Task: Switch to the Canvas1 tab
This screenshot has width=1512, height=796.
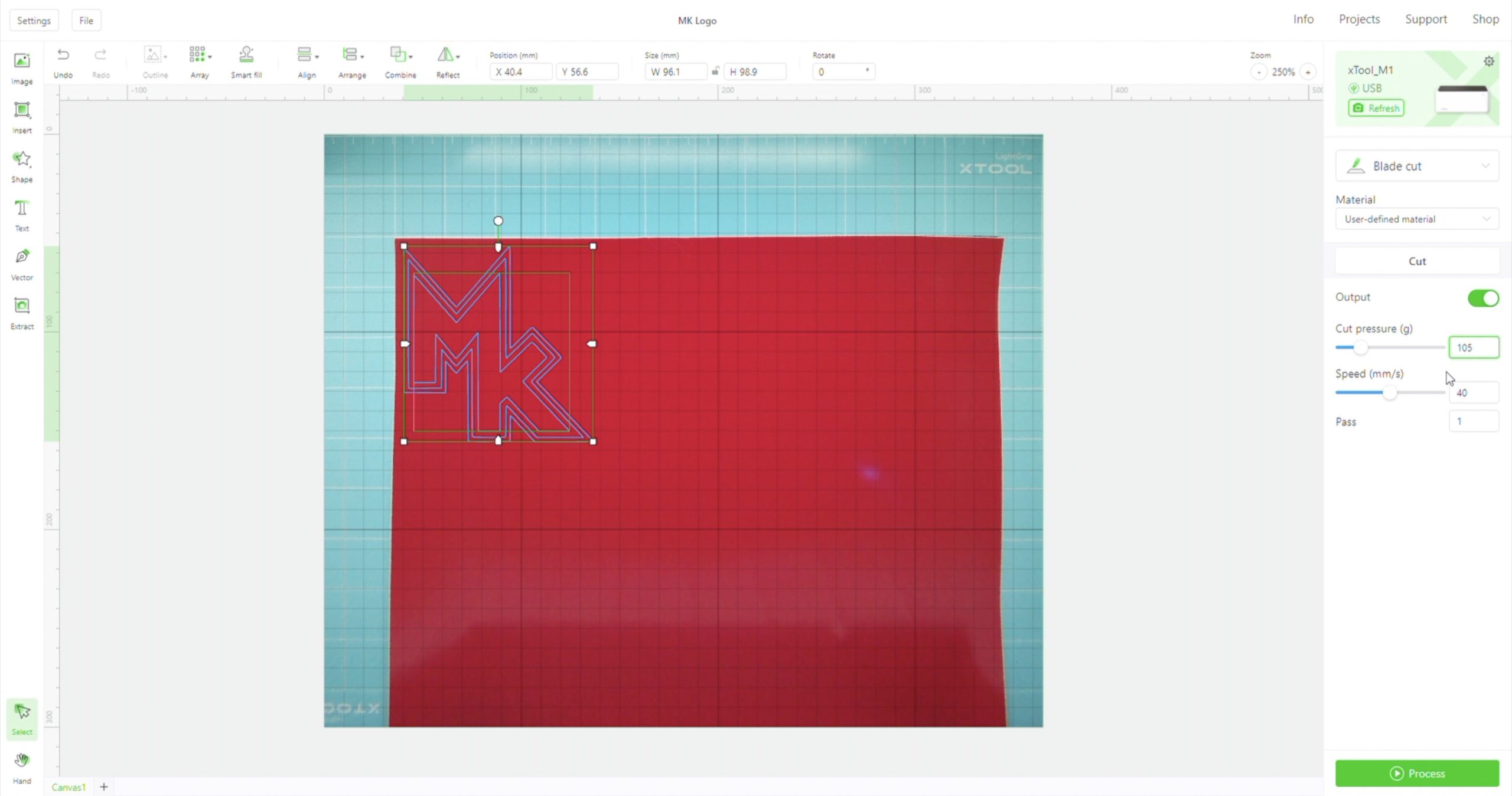Action: click(x=69, y=787)
